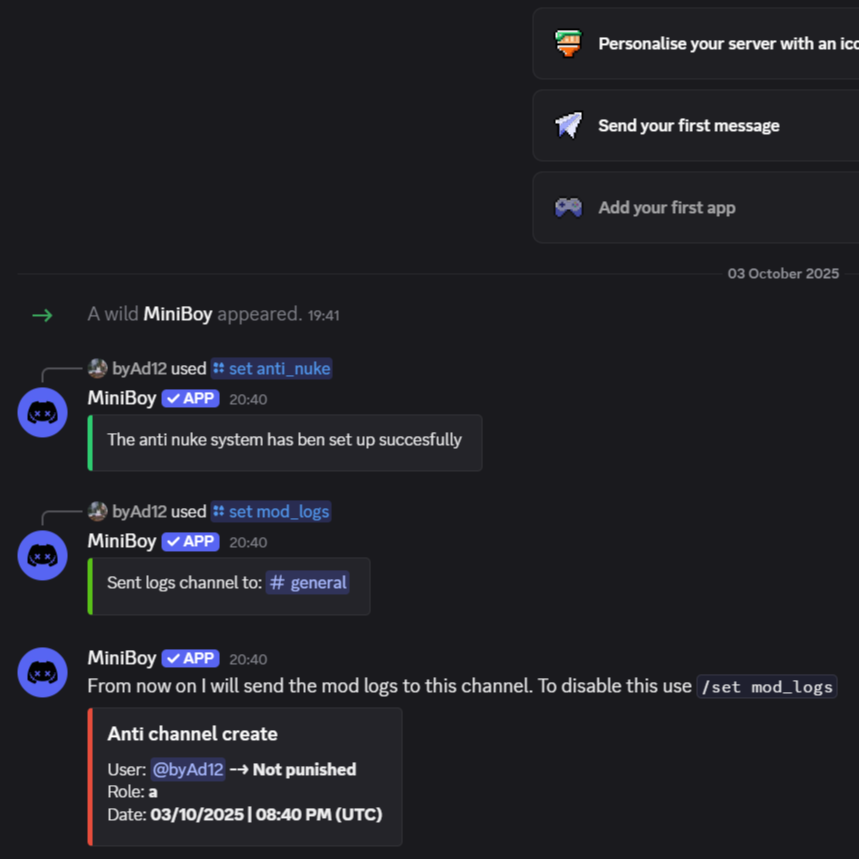This screenshot has width=859, height=859.
Task: Click MiniBoy avatar on logs channel message
Action: pyautogui.click(x=43, y=556)
